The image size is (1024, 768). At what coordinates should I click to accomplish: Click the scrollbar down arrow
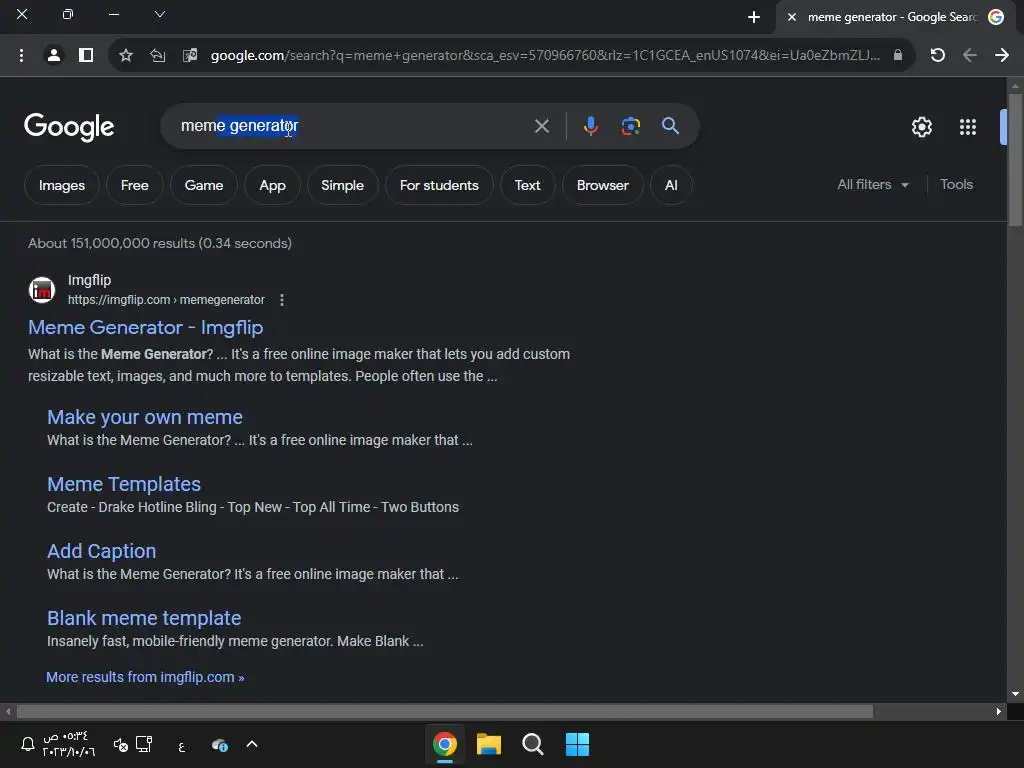tap(1015, 694)
